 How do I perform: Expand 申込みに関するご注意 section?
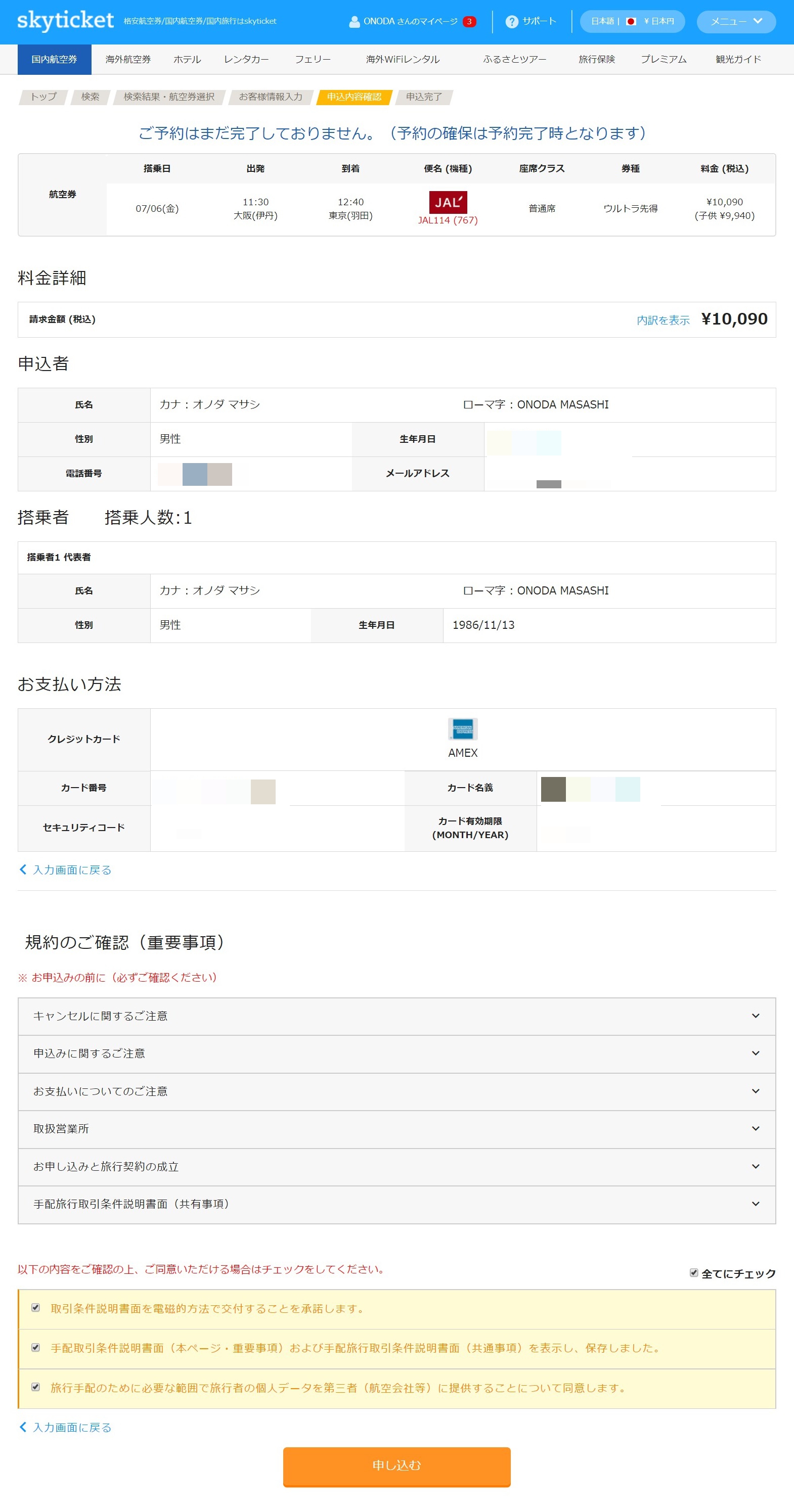(397, 1053)
